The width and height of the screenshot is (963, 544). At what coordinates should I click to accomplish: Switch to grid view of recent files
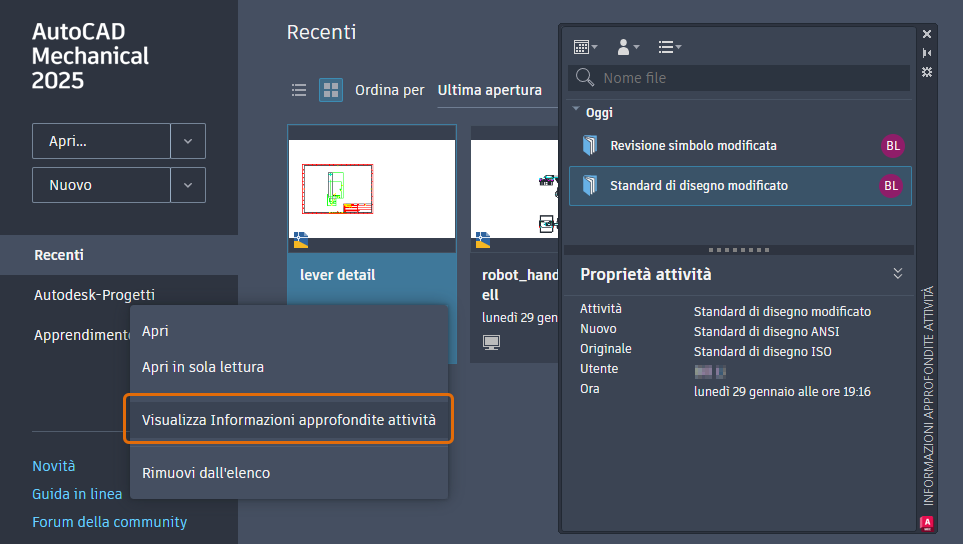pos(331,90)
